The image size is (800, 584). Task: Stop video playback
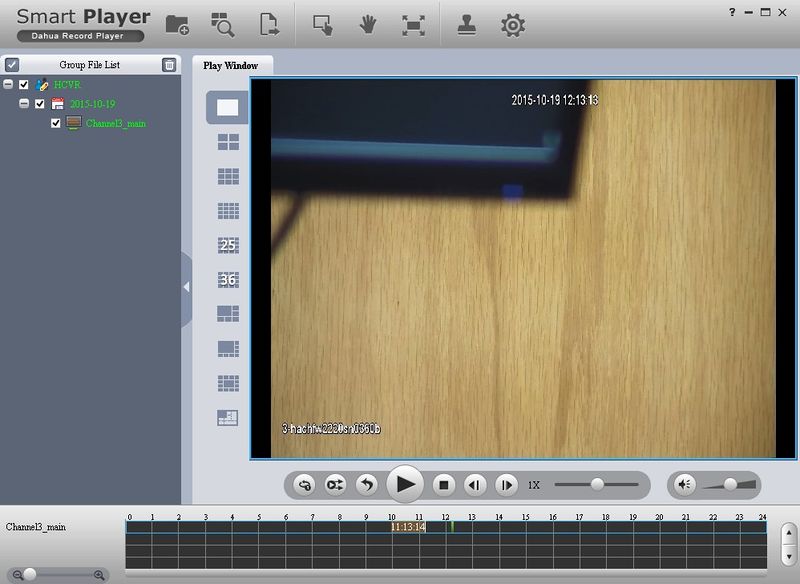pos(445,485)
